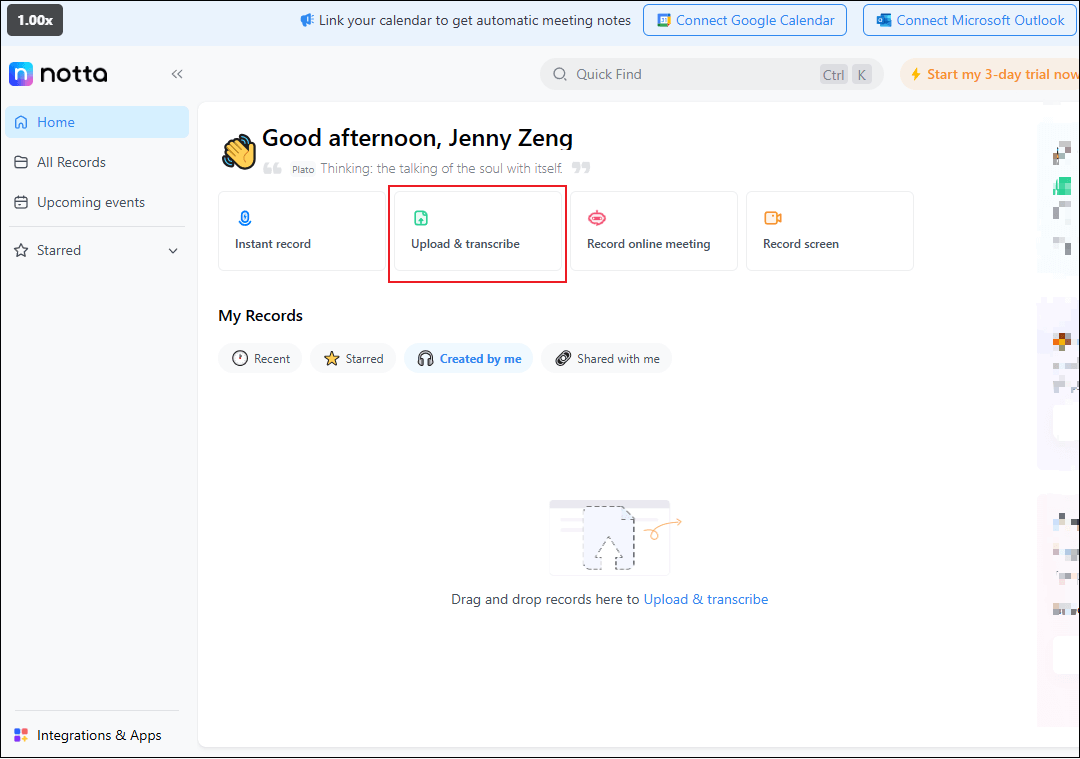Click the Starred star icon in the sidebar
Viewport: 1080px width, 759px height.
pyautogui.click(x=21, y=250)
